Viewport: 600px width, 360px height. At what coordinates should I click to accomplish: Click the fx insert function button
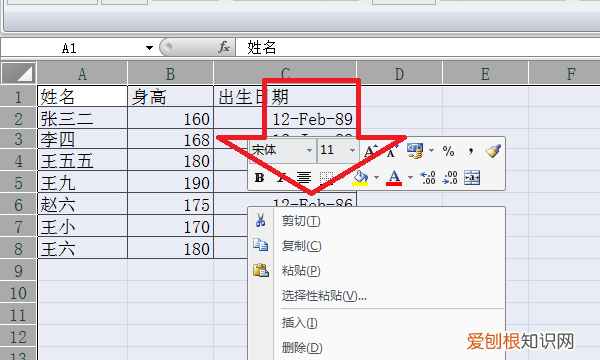tap(223, 47)
